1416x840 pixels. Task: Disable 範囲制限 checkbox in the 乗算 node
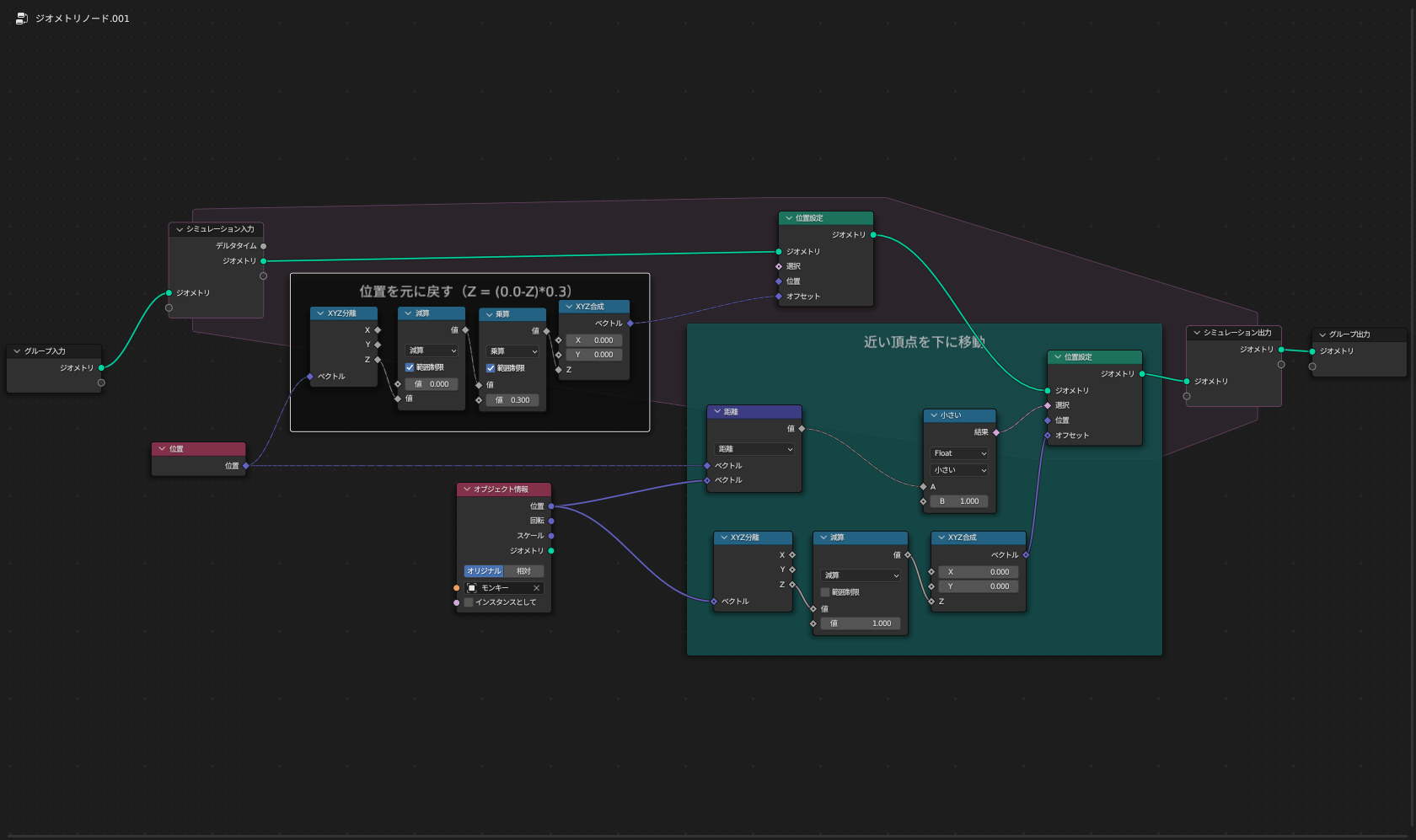[491, 368]
